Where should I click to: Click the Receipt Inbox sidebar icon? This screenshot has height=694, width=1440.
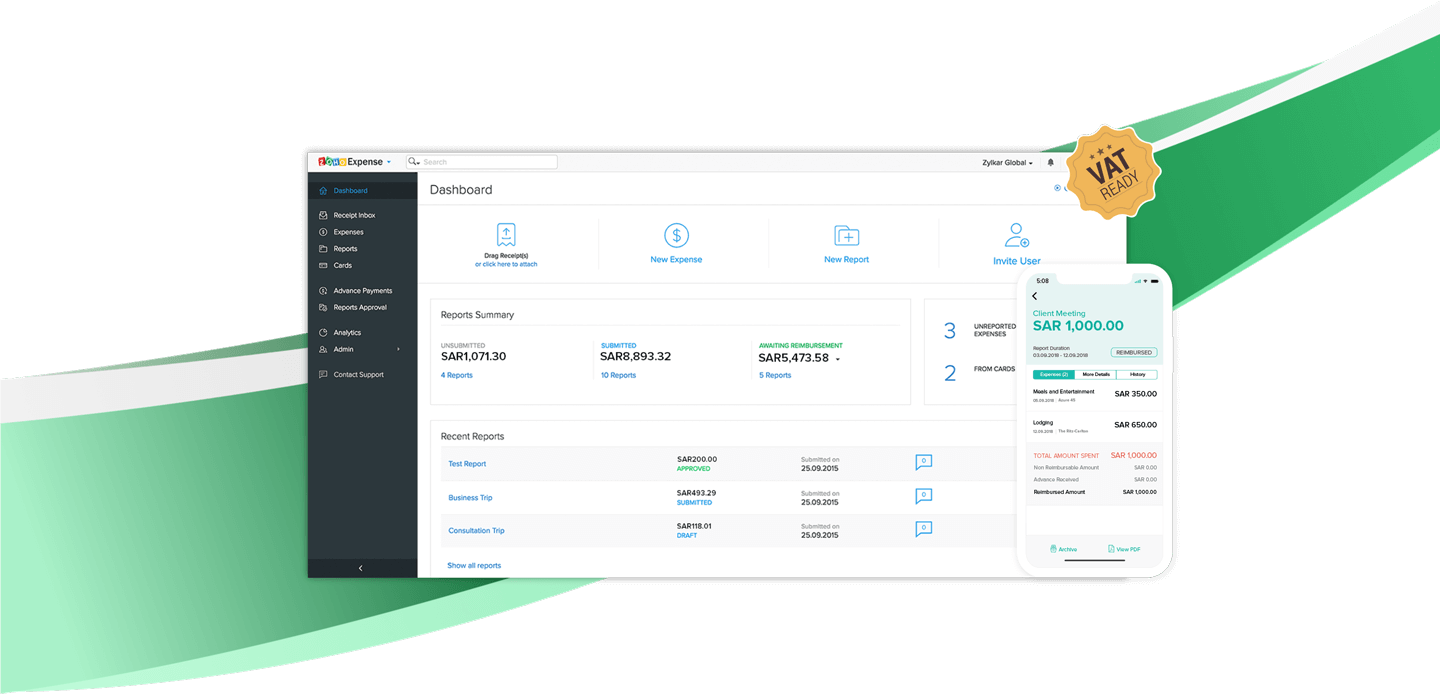coord(323,215)
